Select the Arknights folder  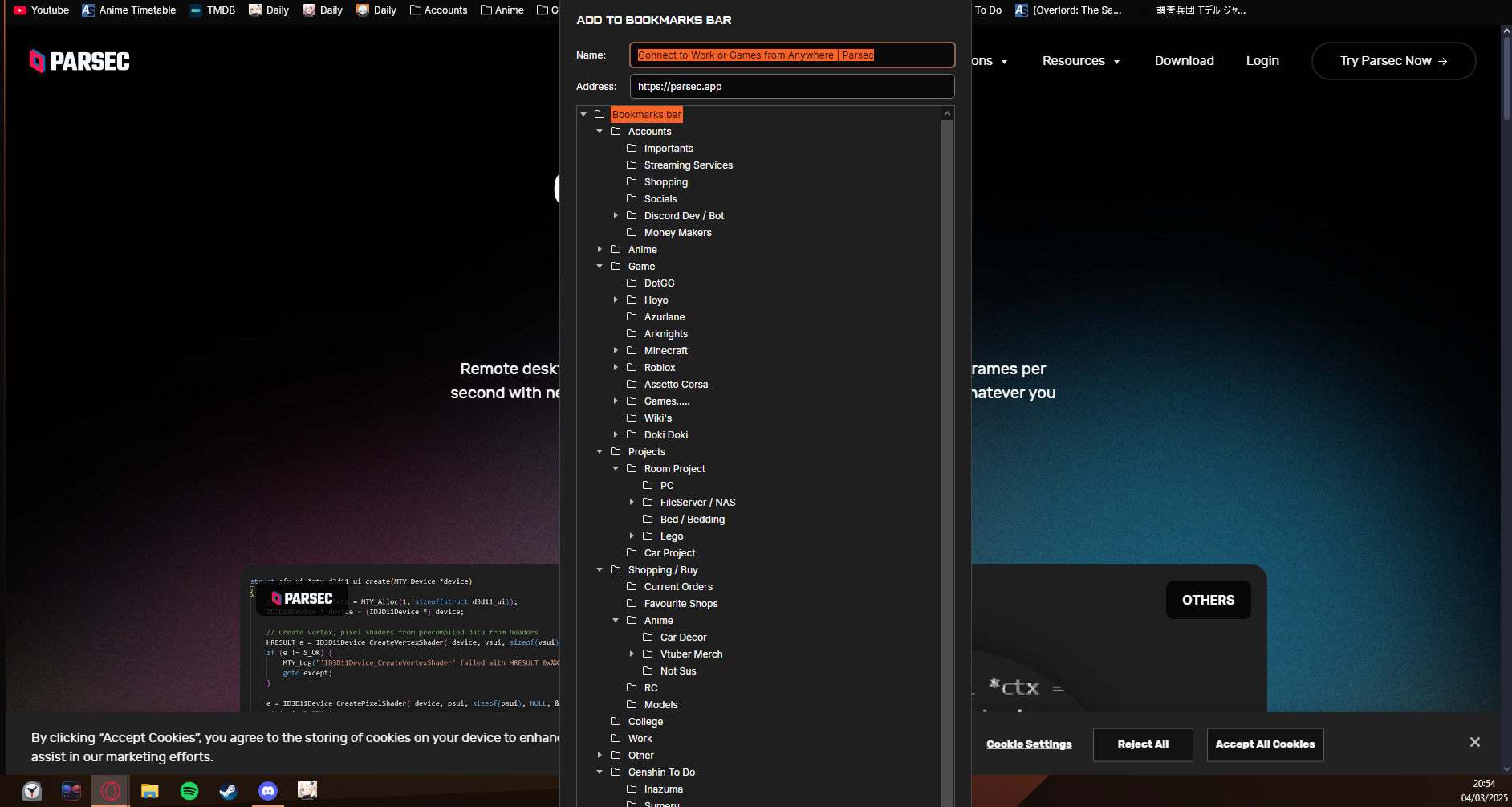666,334
